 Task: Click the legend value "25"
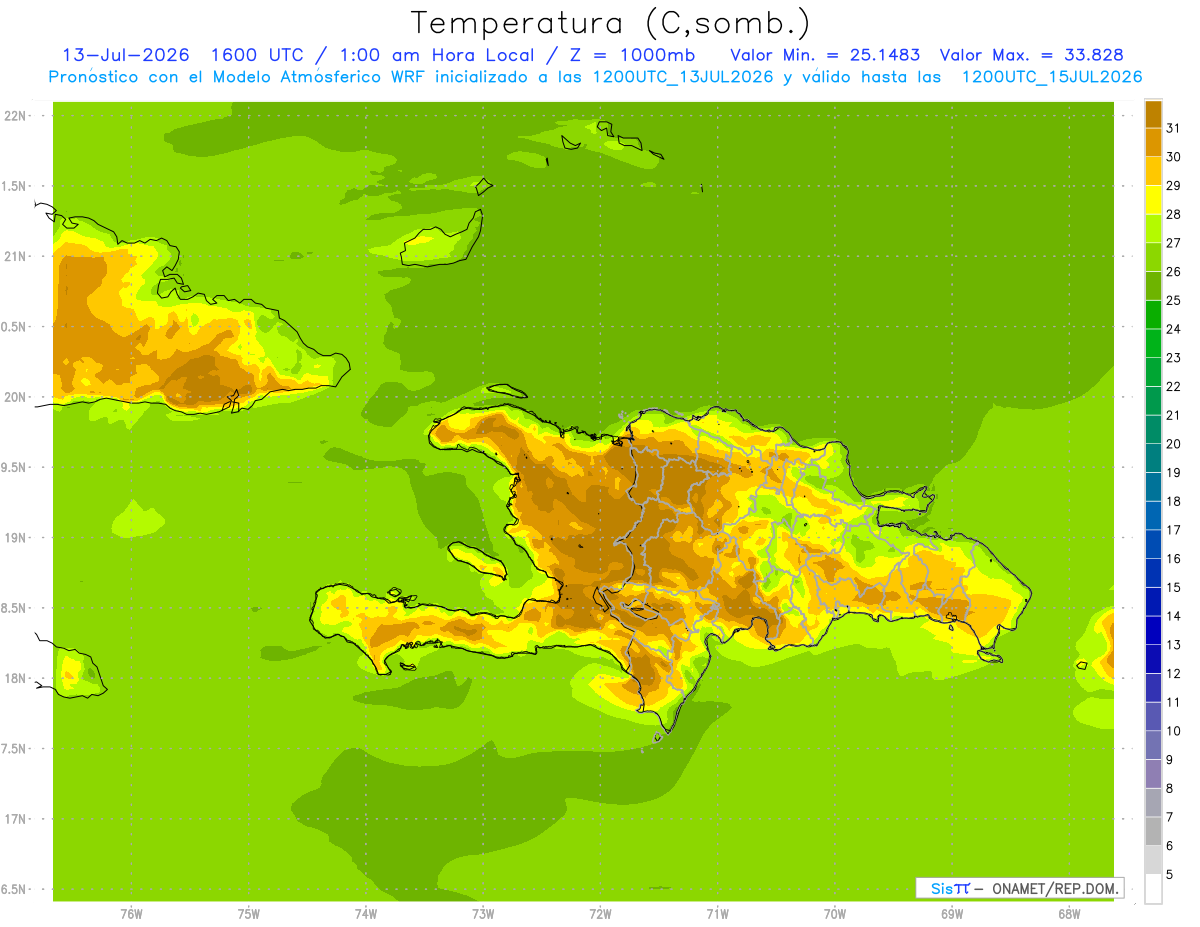tap(1173, 300)
